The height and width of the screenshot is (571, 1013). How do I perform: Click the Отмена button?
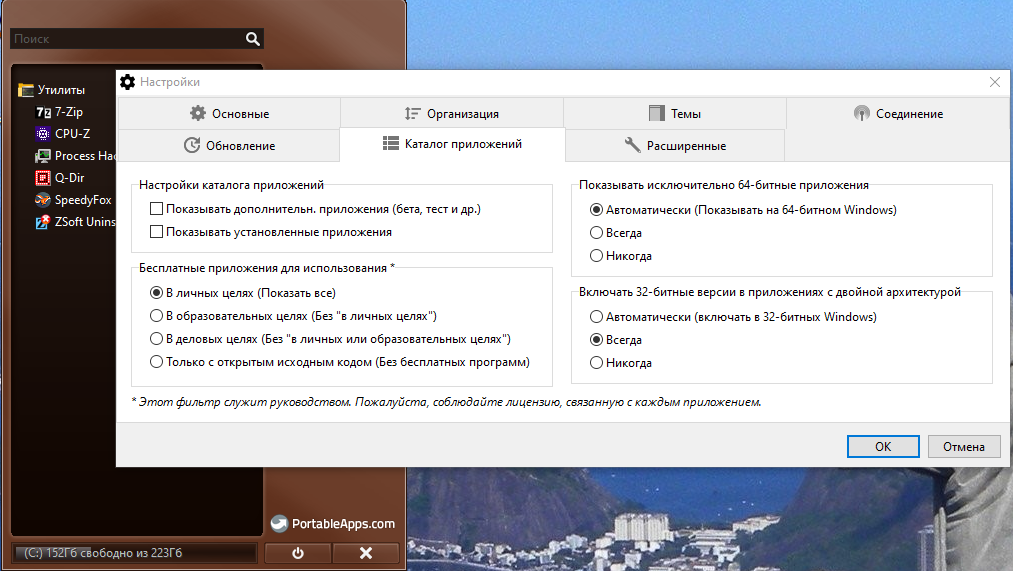pos(964,446)
